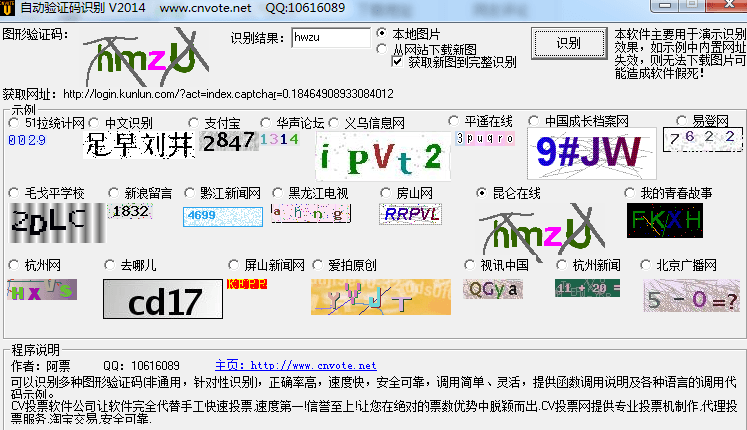The image size is (747, 430).
Task: Click the 5 - 0 =? math captcha image
Action: (679, 295)
